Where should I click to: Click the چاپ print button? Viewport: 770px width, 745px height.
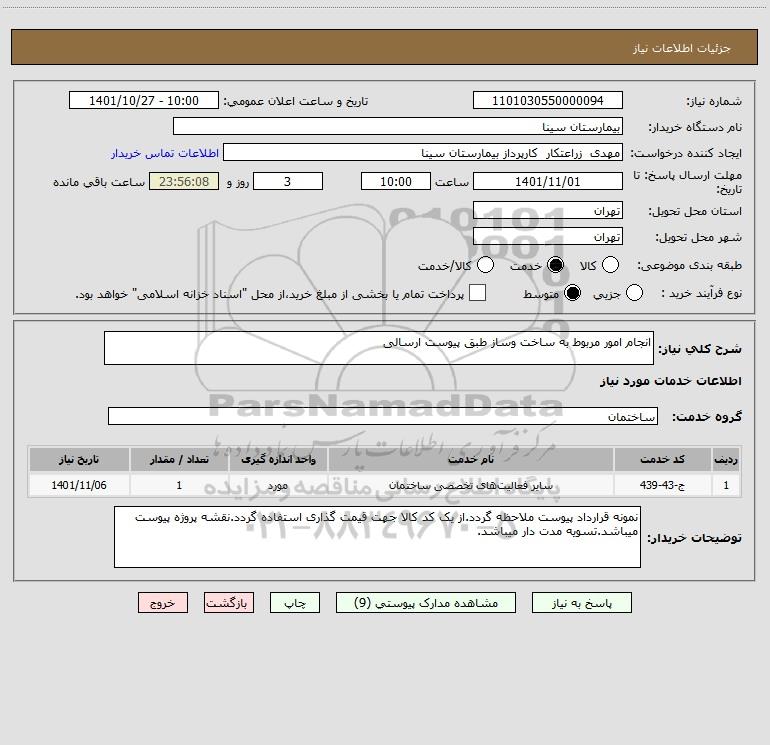click(x=295, y=603)
